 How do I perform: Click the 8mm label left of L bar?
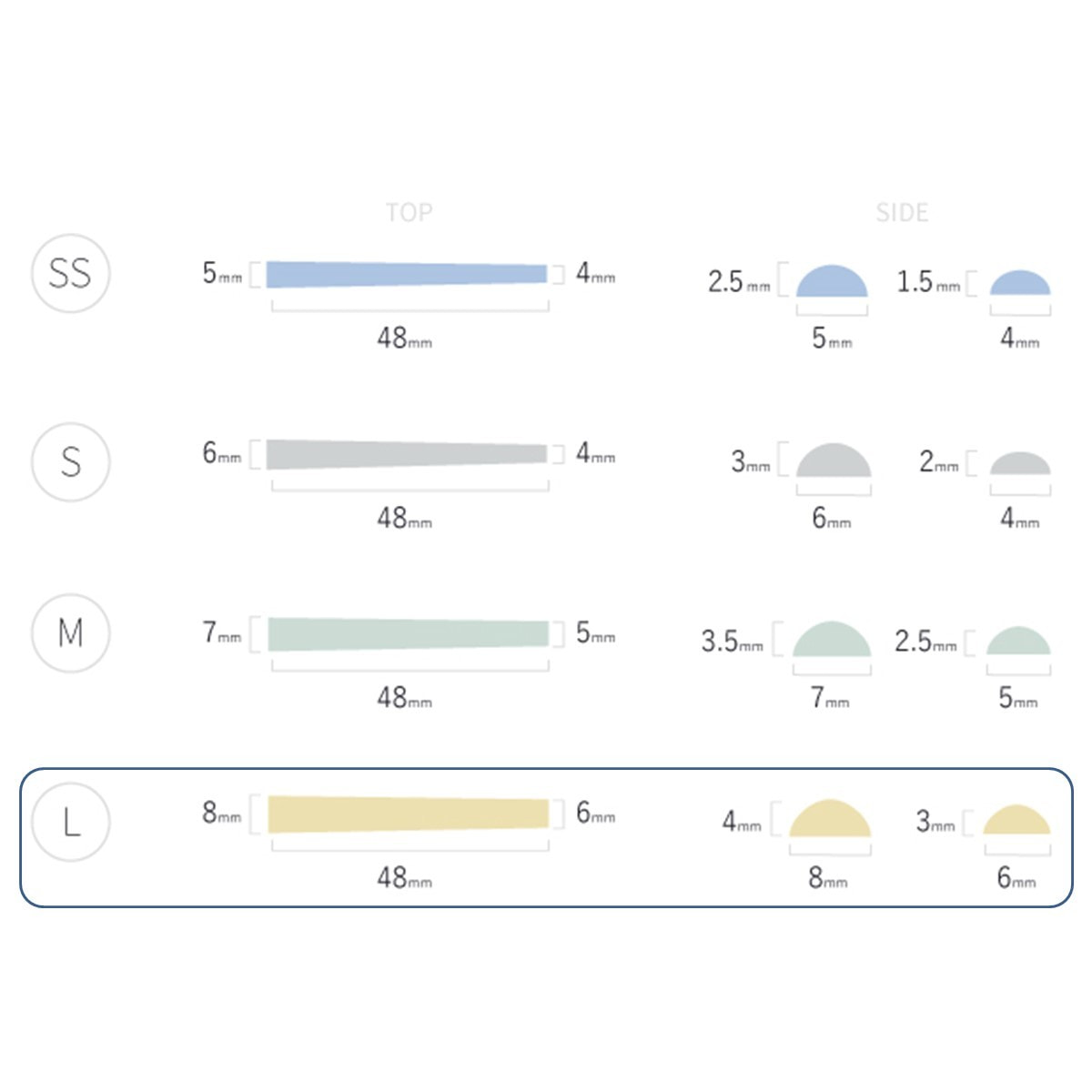click(221, 813)
